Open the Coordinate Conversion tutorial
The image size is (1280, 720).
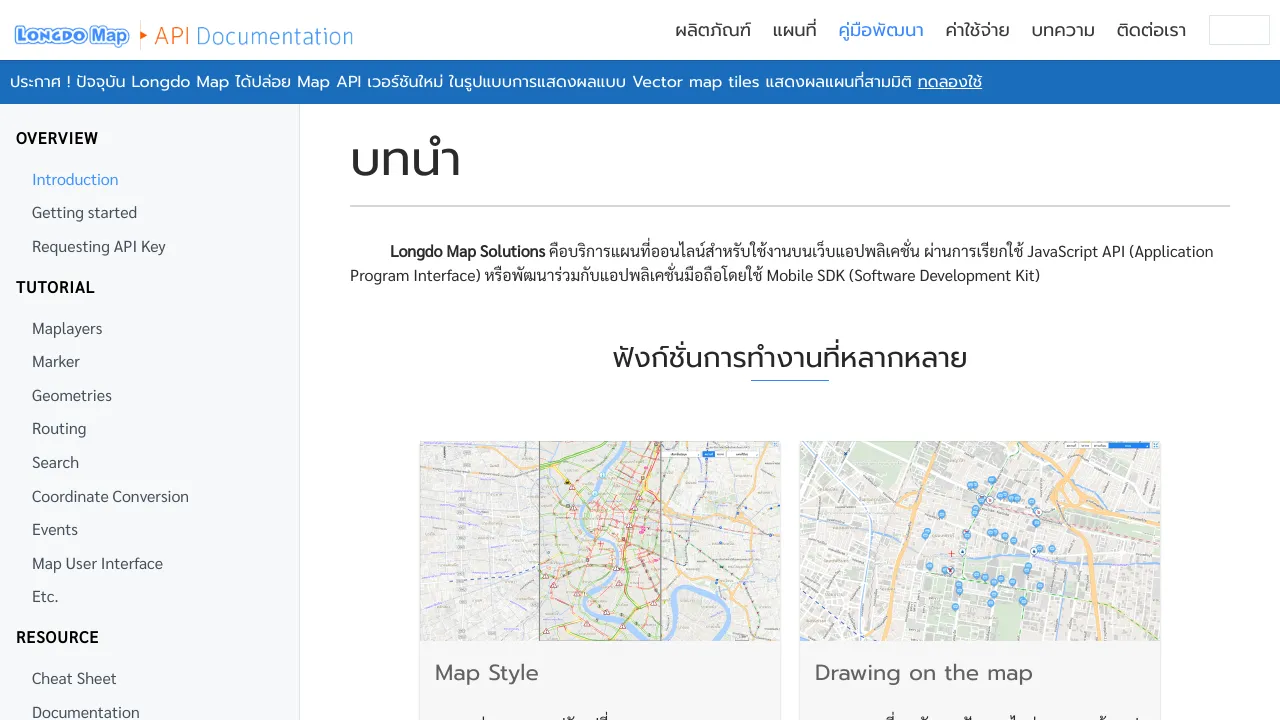pos(110,497)
